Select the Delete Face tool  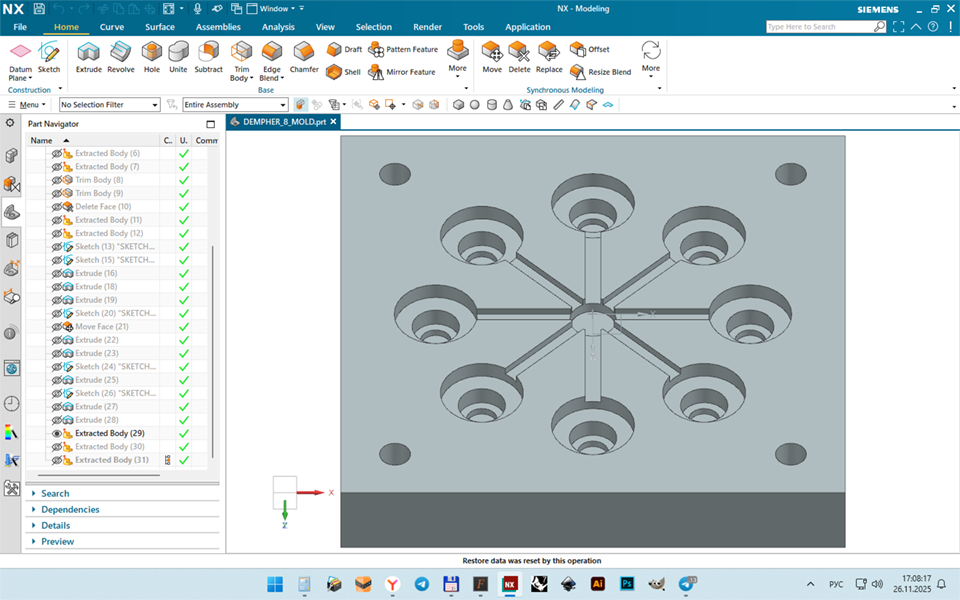[519, 58]
